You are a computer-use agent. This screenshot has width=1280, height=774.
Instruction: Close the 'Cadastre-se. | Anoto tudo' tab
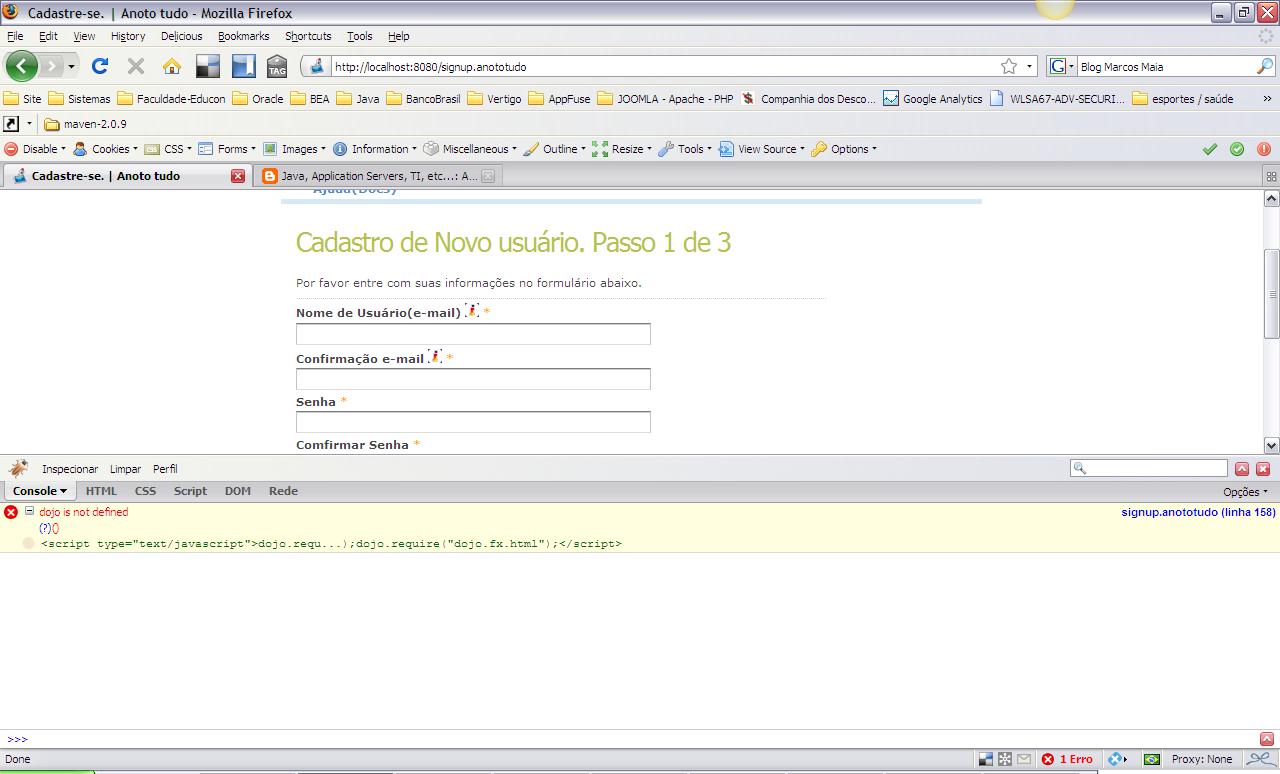pyautogui.click(x=238, y=176)
